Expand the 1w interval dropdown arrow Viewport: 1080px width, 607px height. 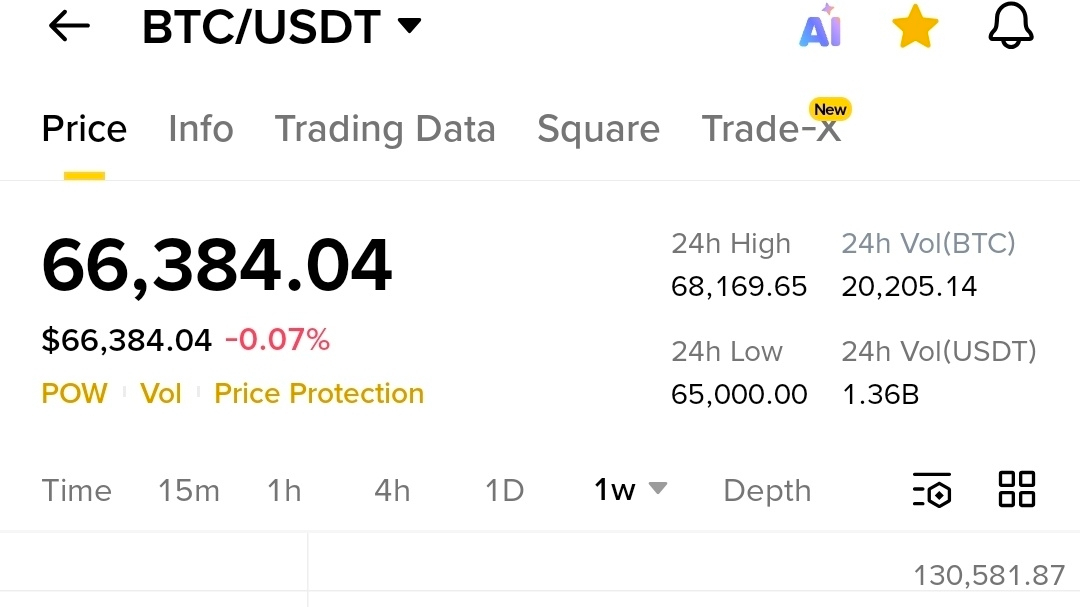point(658,488)
